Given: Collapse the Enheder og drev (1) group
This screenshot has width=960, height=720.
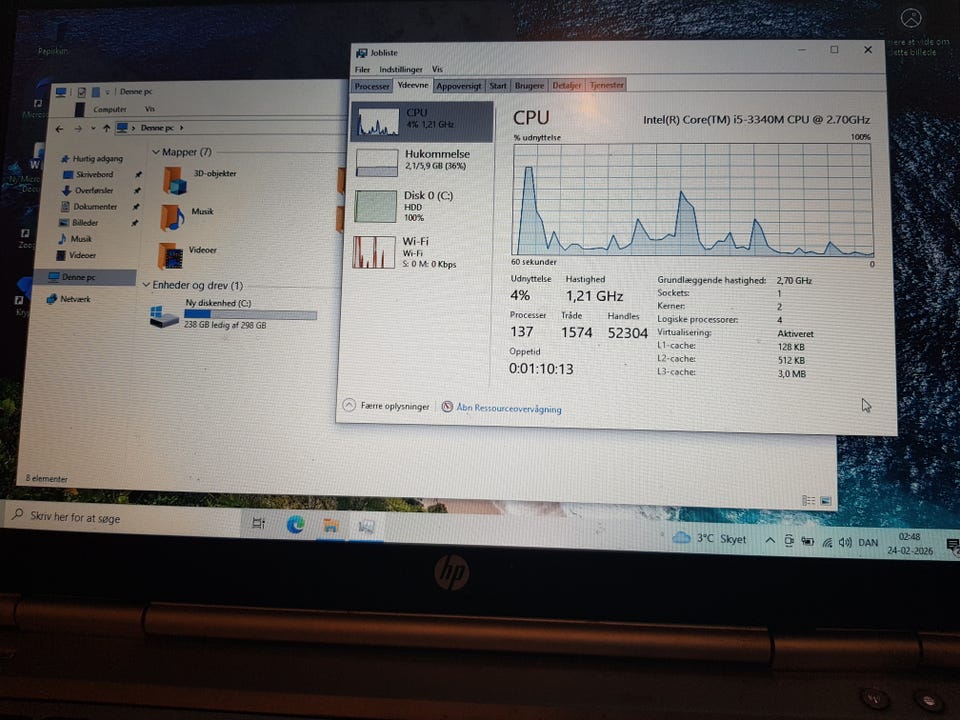Looking at the screenshot, I should (x=146, y=285).
